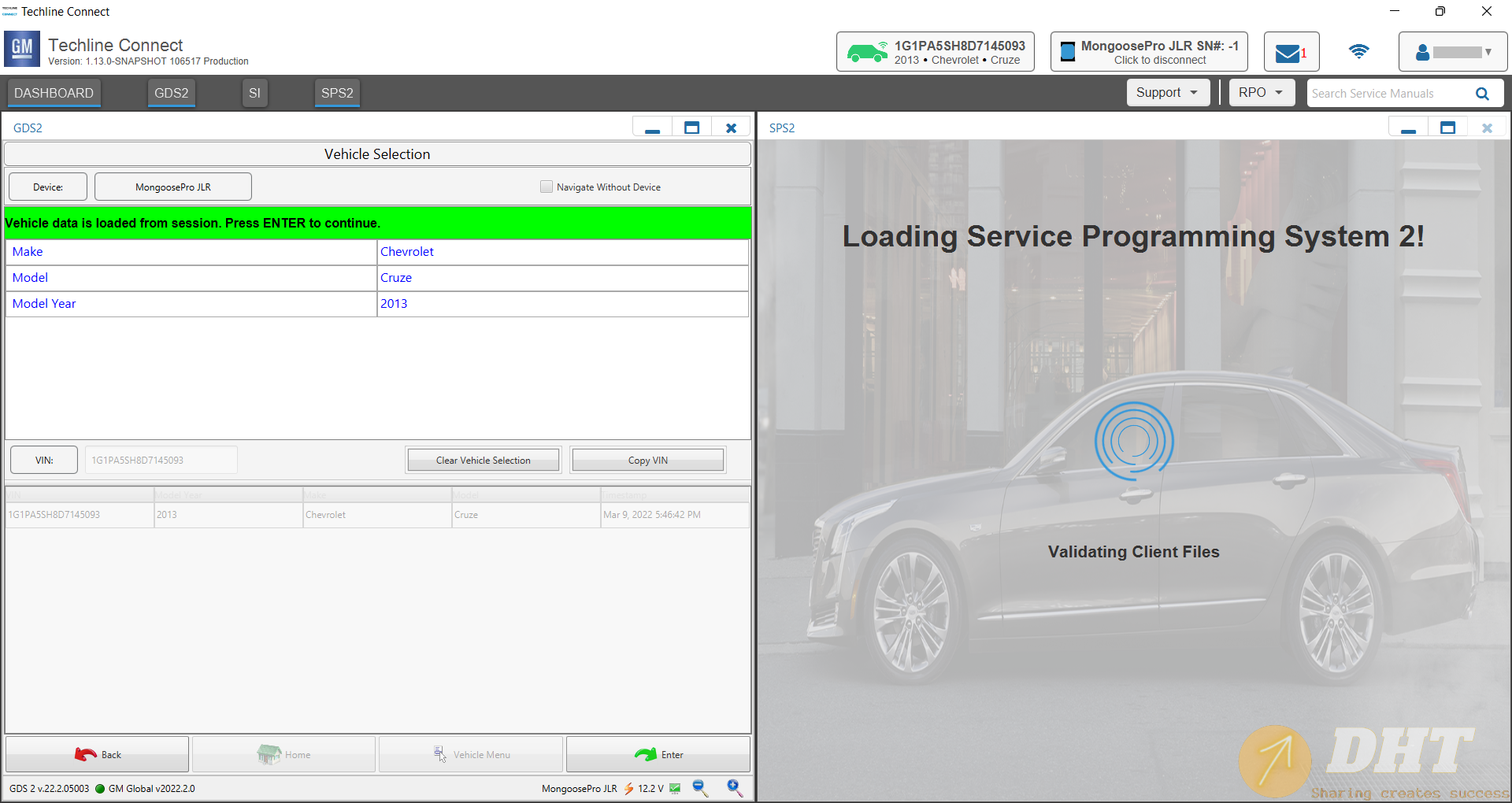Click the MongoosePro device disconnect icon
This screenshot has height=803, width=1512.
pyautogui.click(x=1068, y=53)
